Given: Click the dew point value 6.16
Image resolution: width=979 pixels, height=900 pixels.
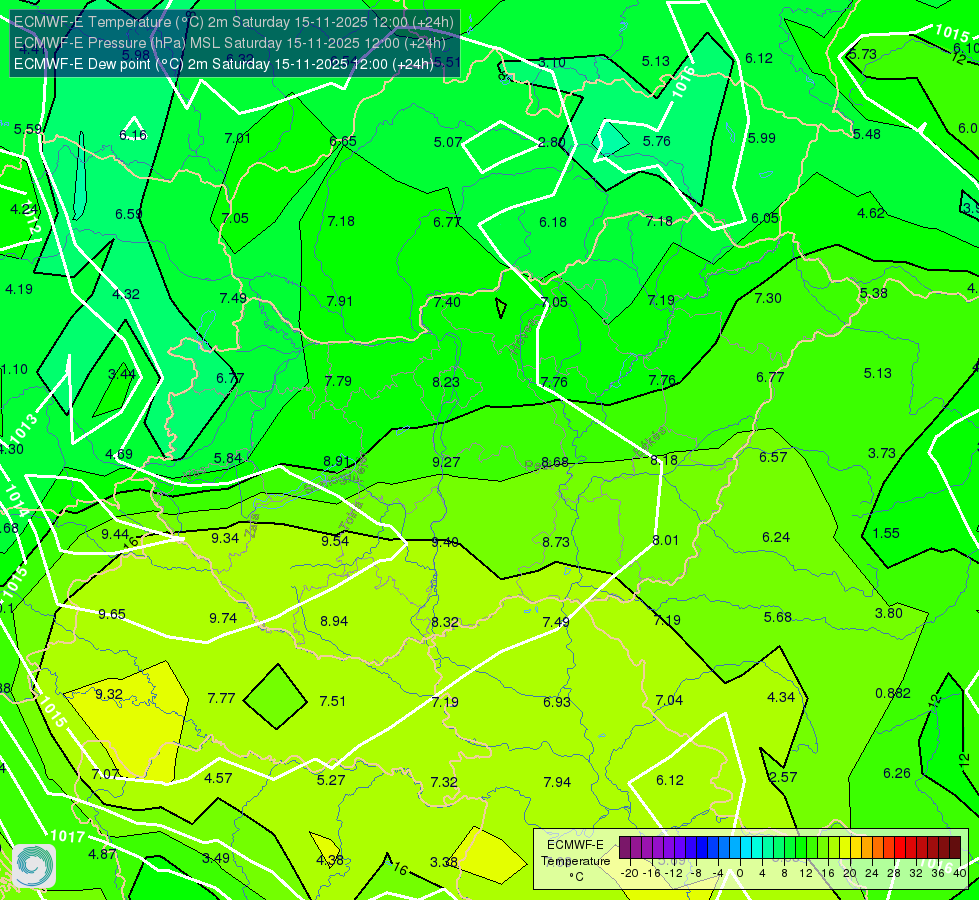Looking at the screenshot, I should [x=133, y=135].
